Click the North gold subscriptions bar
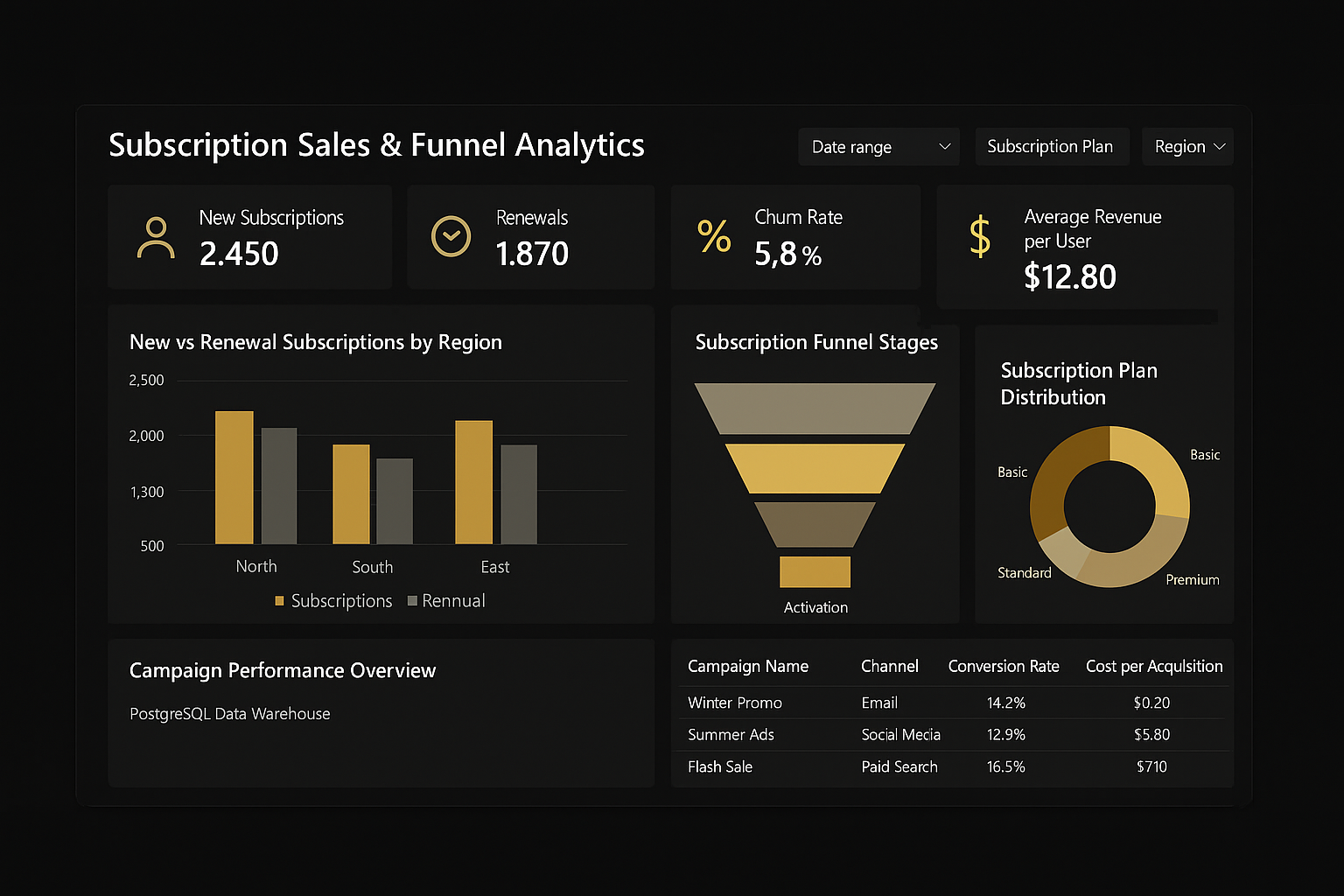Image resolution: width=1344 pixels, height=896 pixels. coord(234,478)
